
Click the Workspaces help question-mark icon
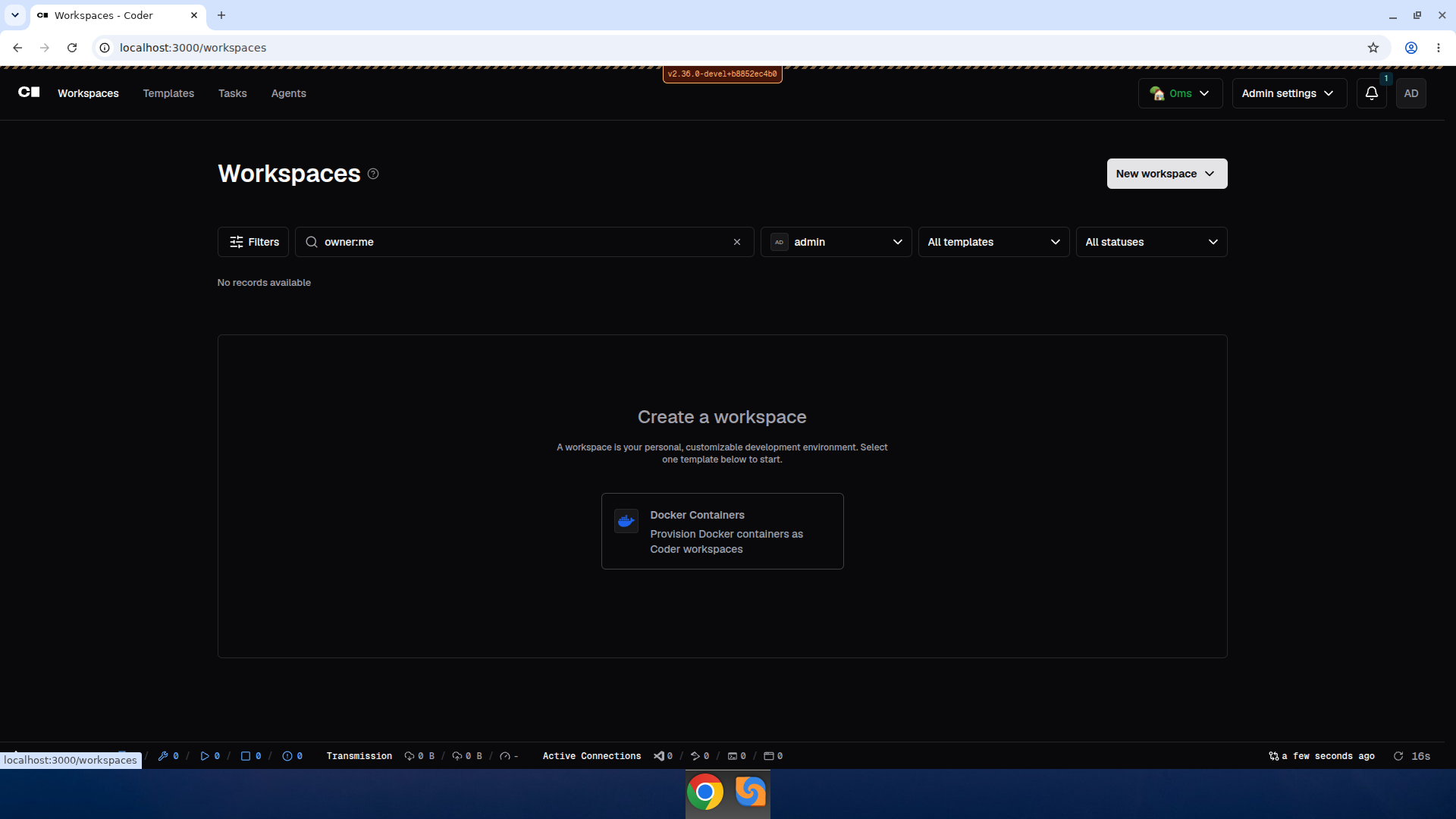pyautogui.click(x=373, y=174)
